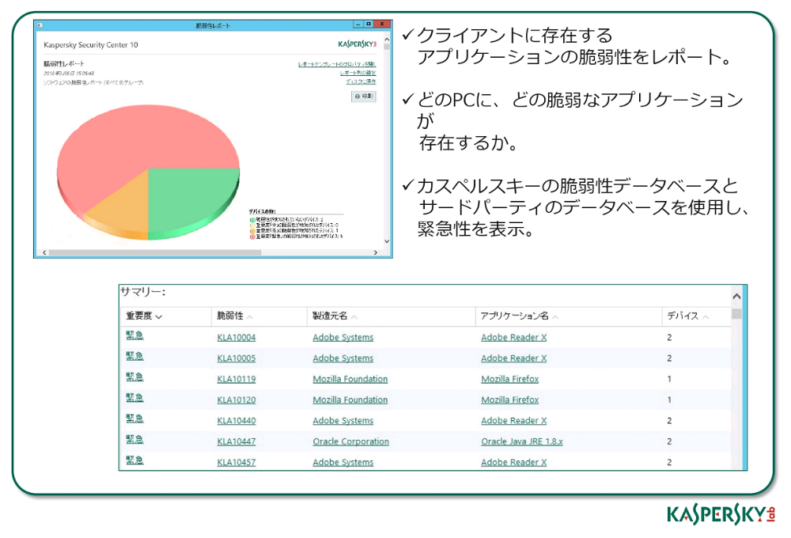
Task: Open vulnerability KLA10447
Action: point(236,441)
